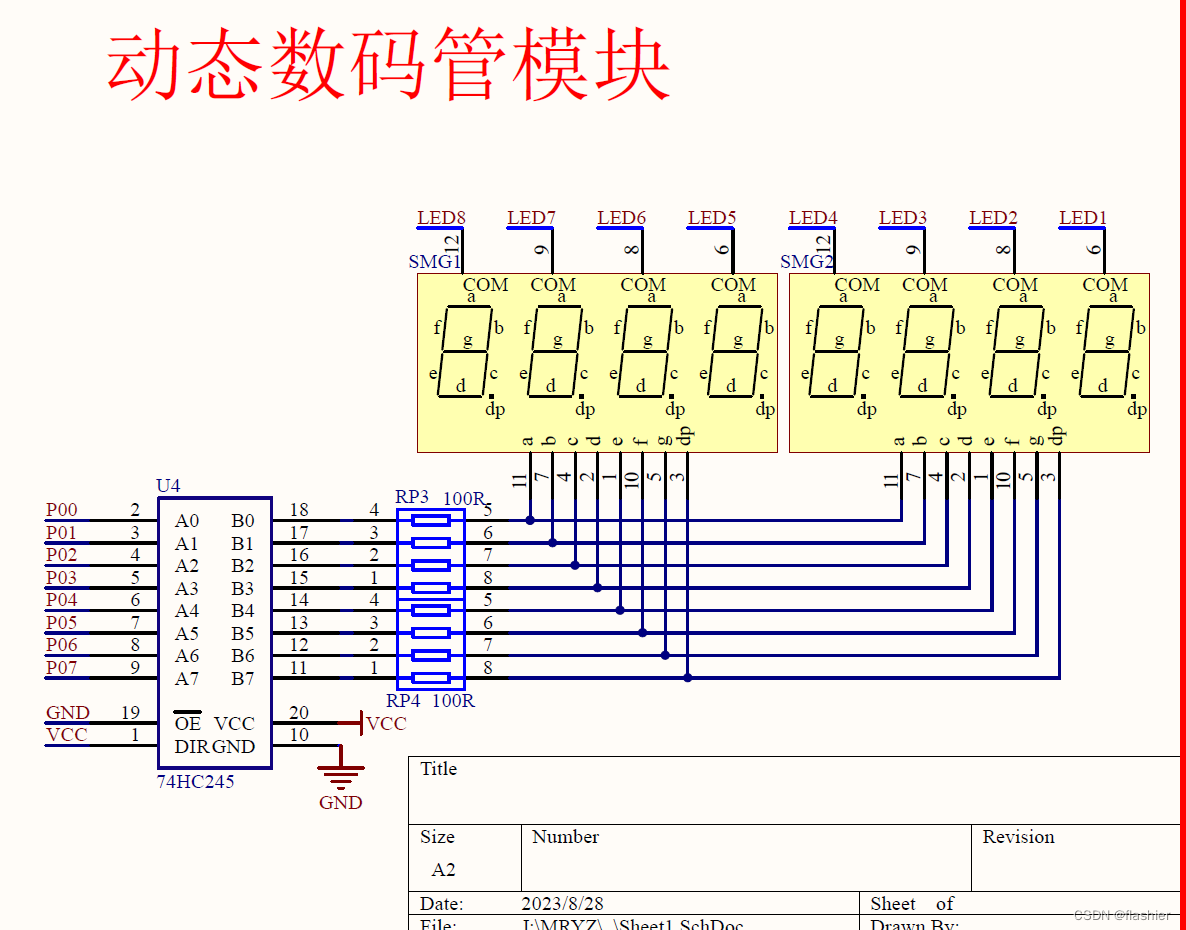Click the U4 designator

coord(168,485)
